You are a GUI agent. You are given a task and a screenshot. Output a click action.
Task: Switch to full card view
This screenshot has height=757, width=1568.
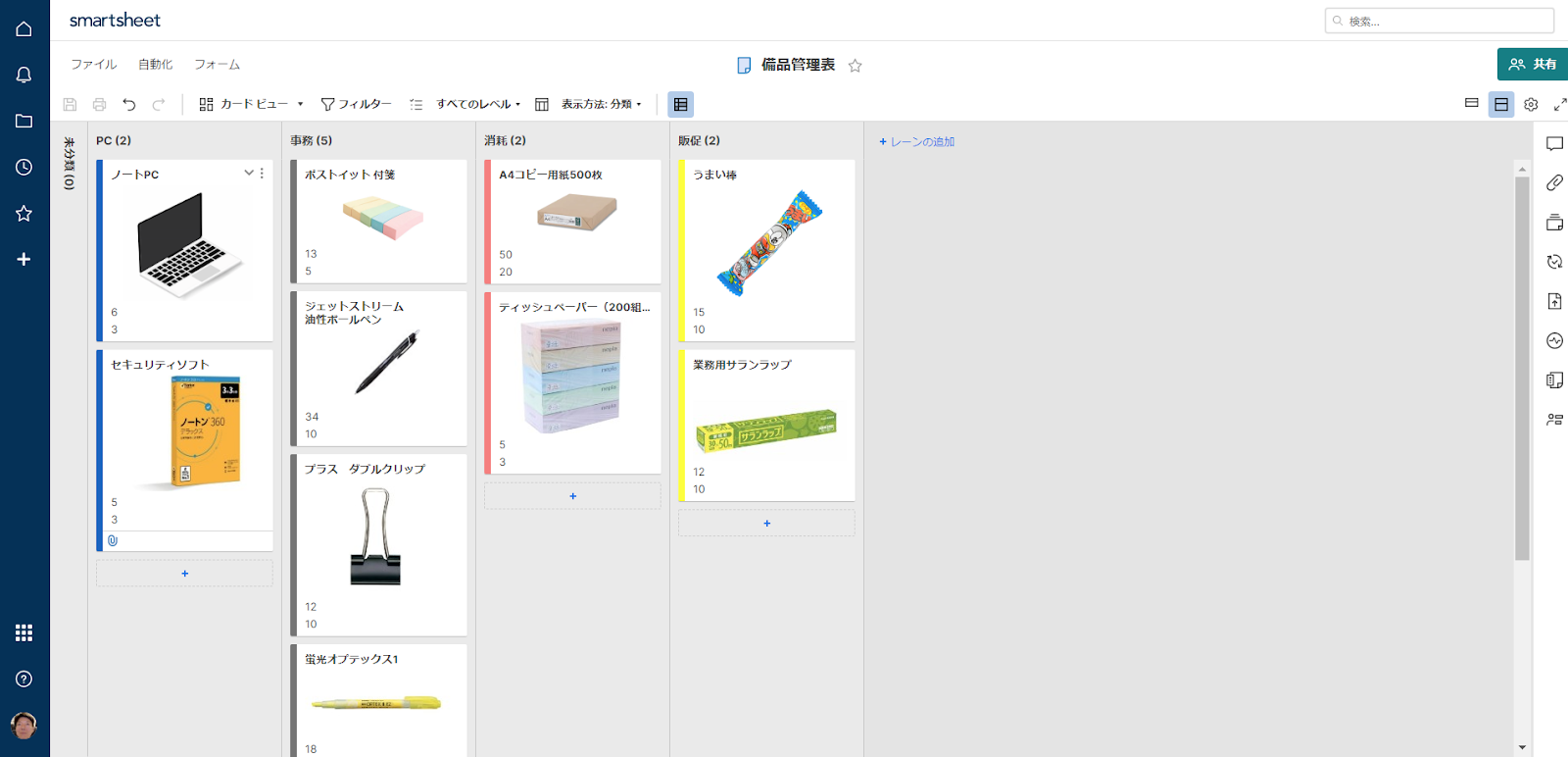[x=1501, y=104]
